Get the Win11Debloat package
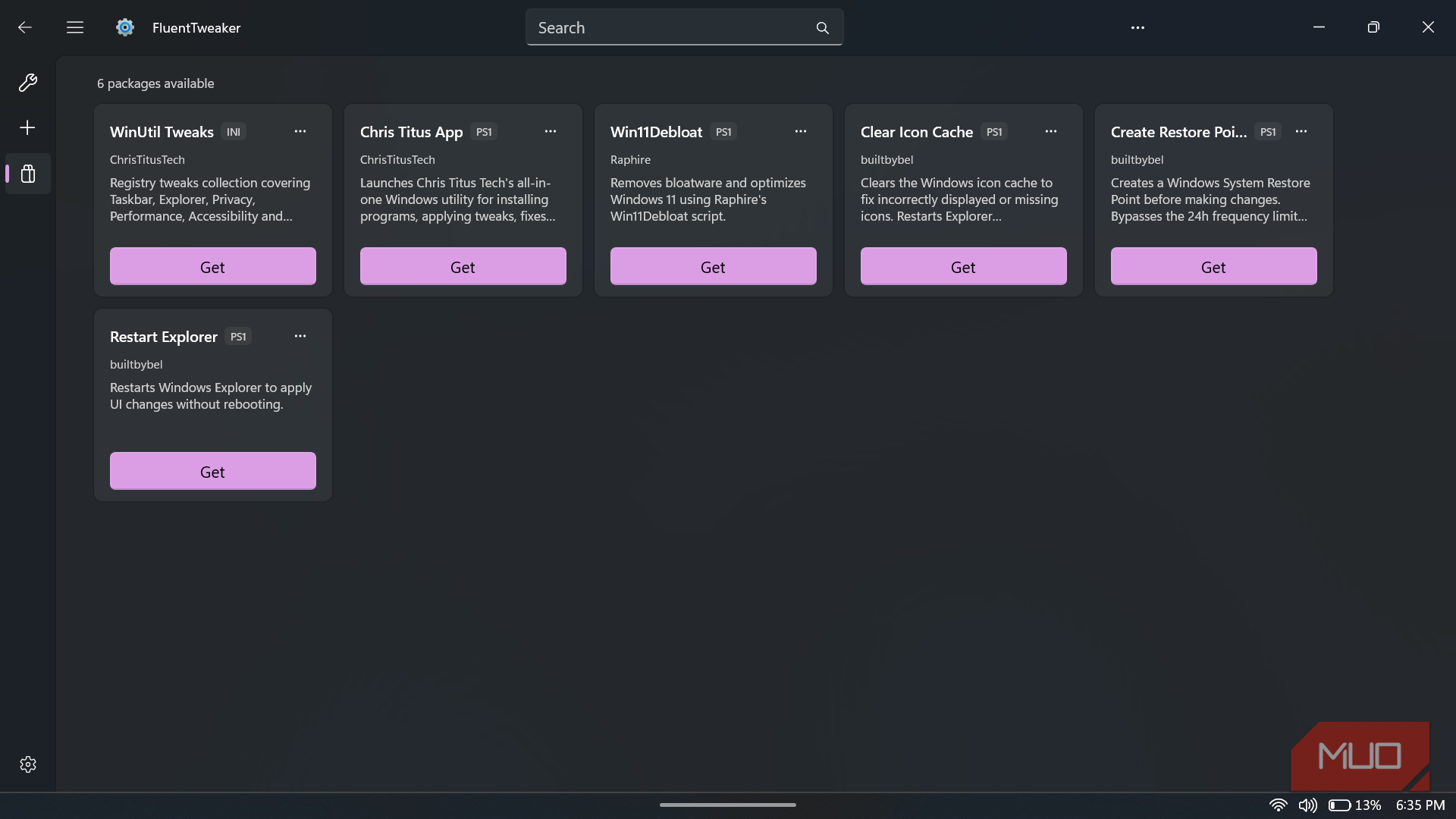Viewport: 1456px width, 819px height. coord(714,266)
